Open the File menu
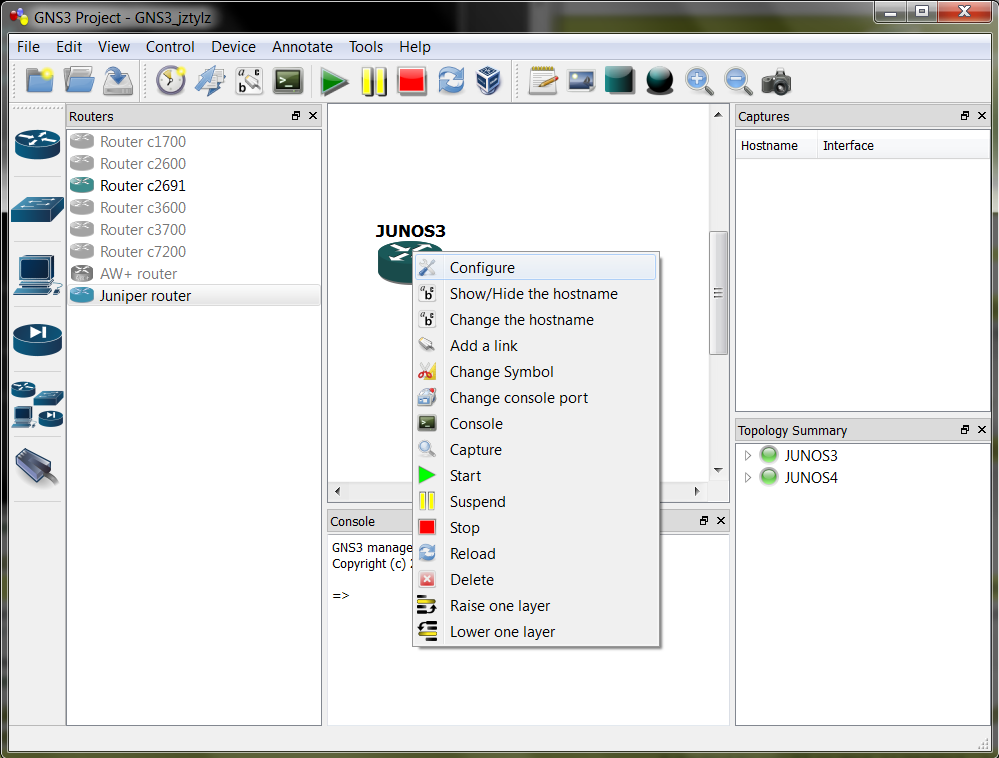Viewport: 999px width, 758px height. click(28, 47)
